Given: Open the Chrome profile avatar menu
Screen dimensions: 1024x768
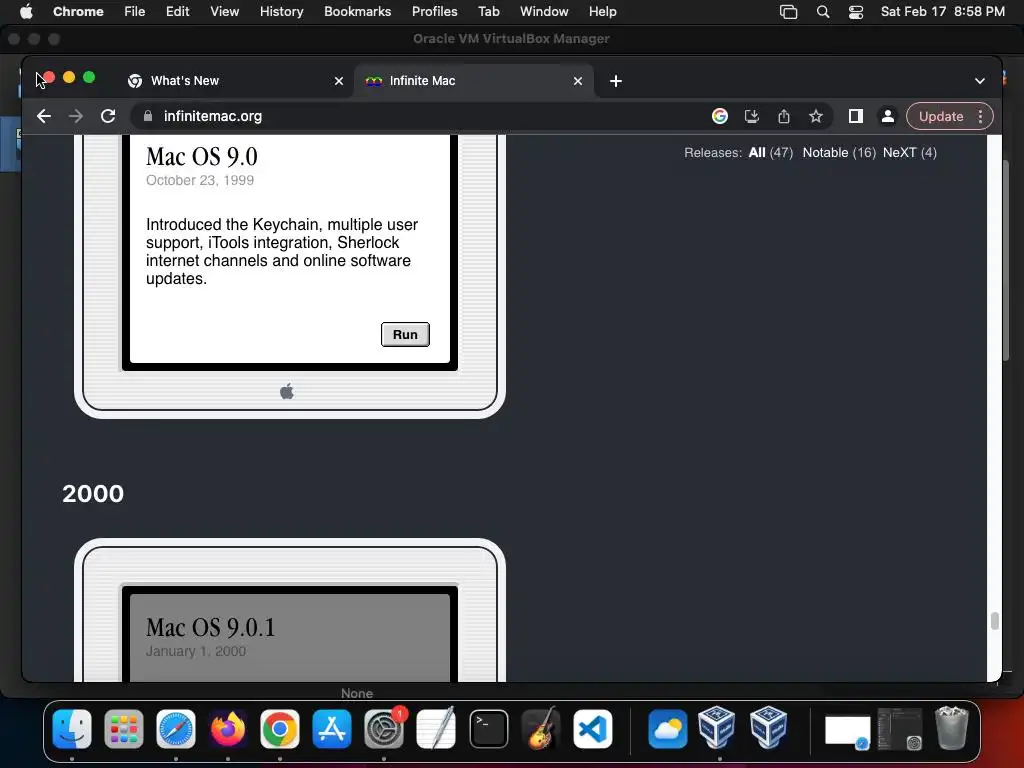Looking at the screenshot, I should pos(888,116).
